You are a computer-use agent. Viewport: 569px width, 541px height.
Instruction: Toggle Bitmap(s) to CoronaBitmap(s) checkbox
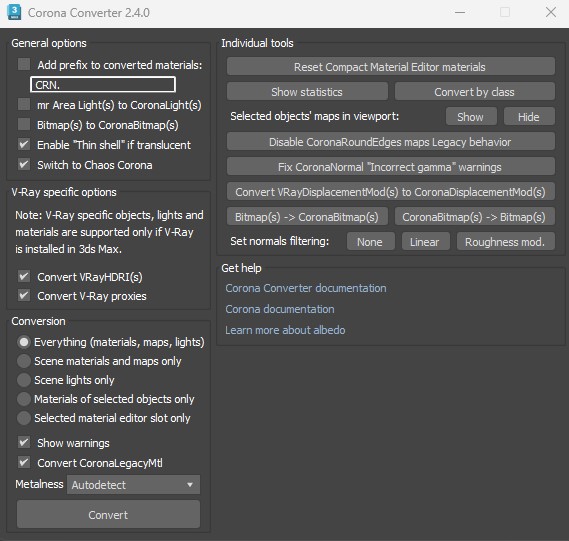click(x=24, y=124)
